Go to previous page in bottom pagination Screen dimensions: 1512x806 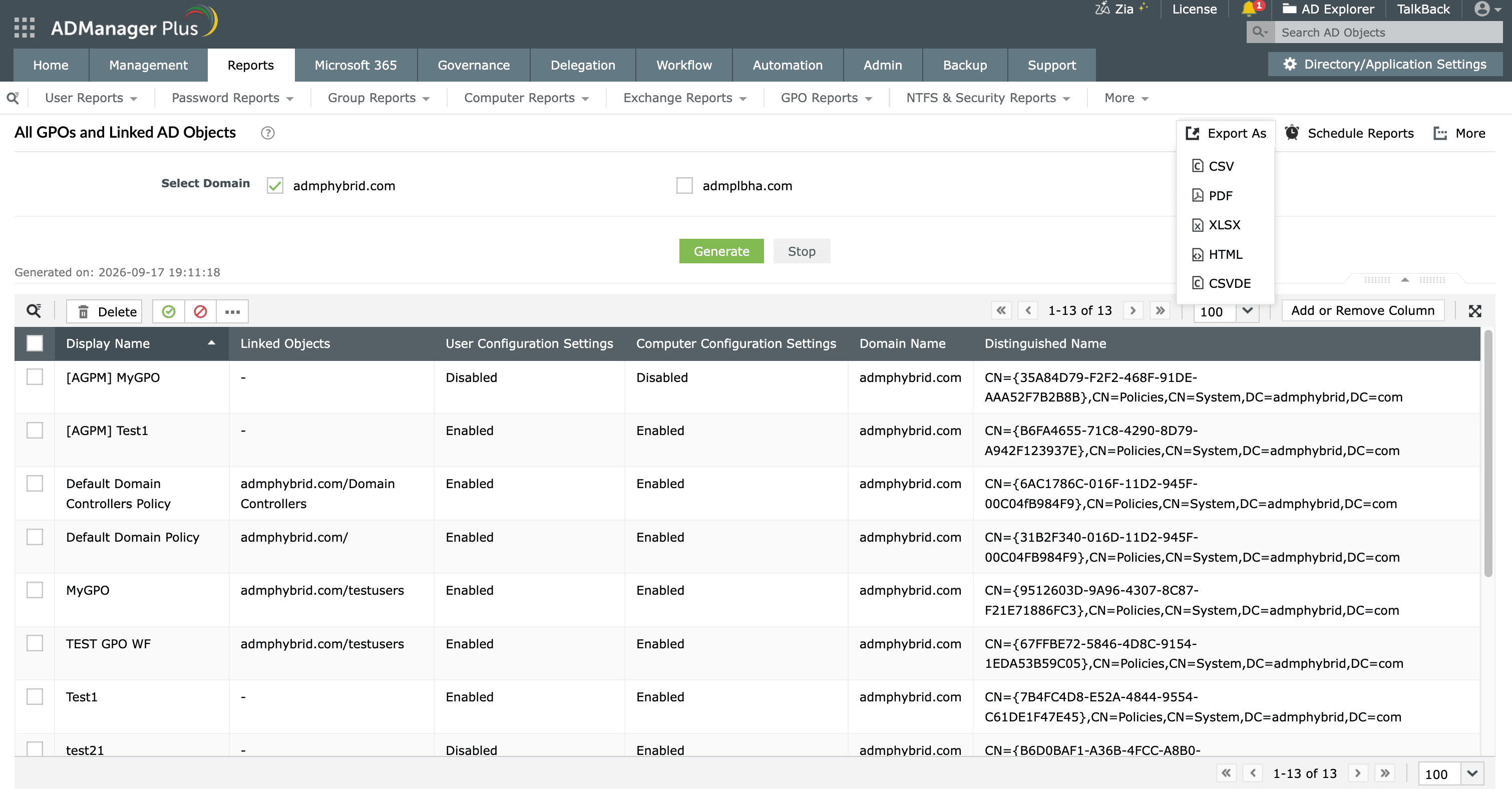(1253, 772)
